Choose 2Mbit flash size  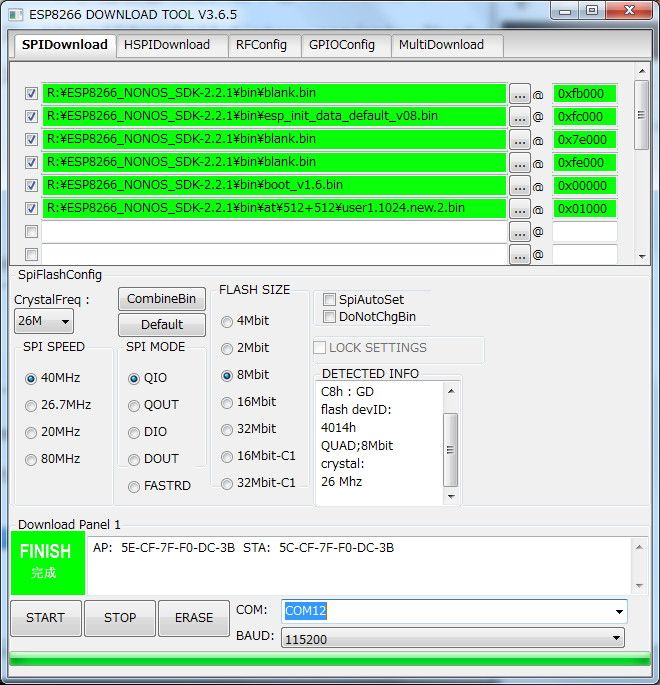[227, 349]
